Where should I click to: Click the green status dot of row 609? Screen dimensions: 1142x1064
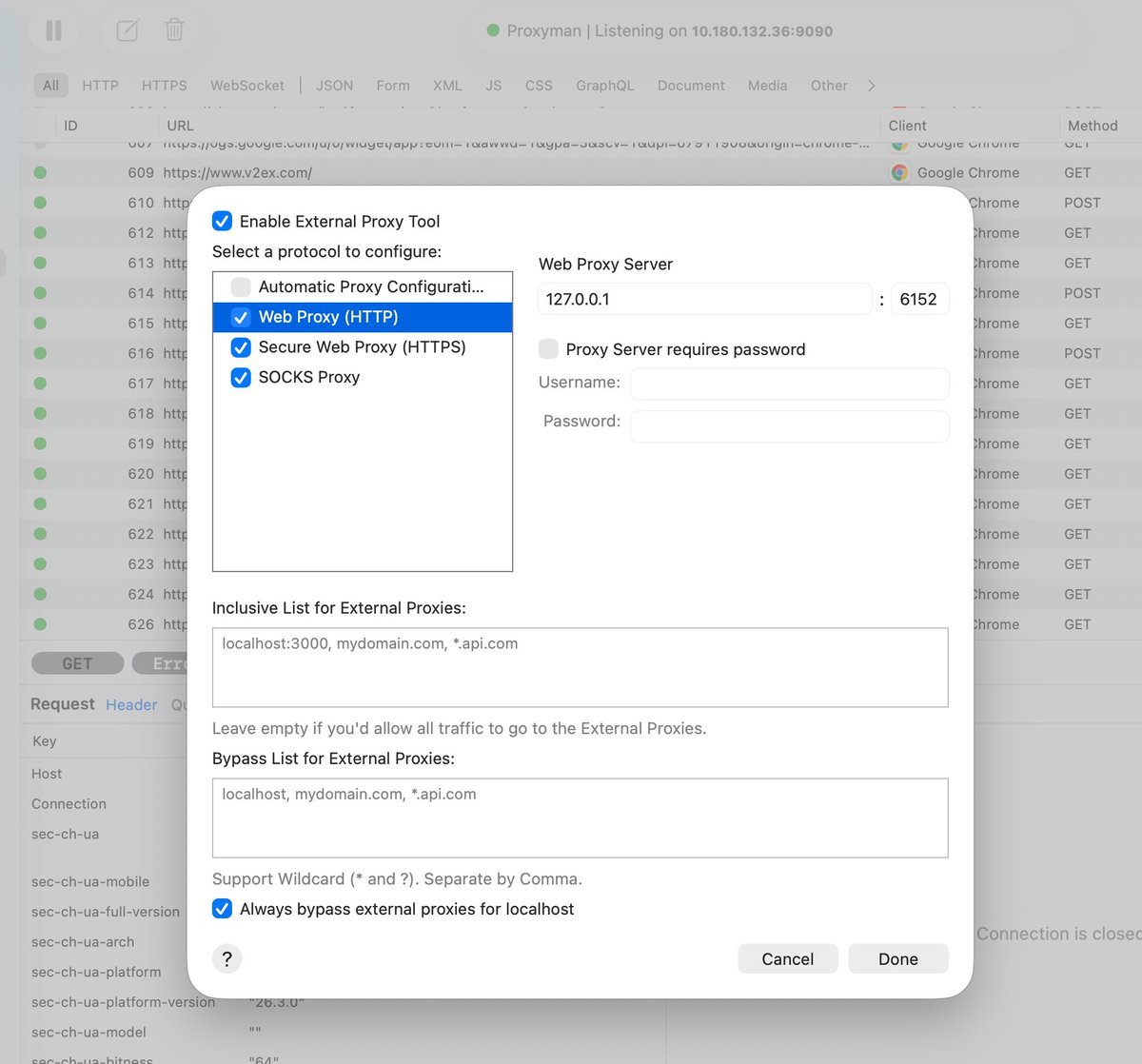pyautogui.click(x=40, y=172)
